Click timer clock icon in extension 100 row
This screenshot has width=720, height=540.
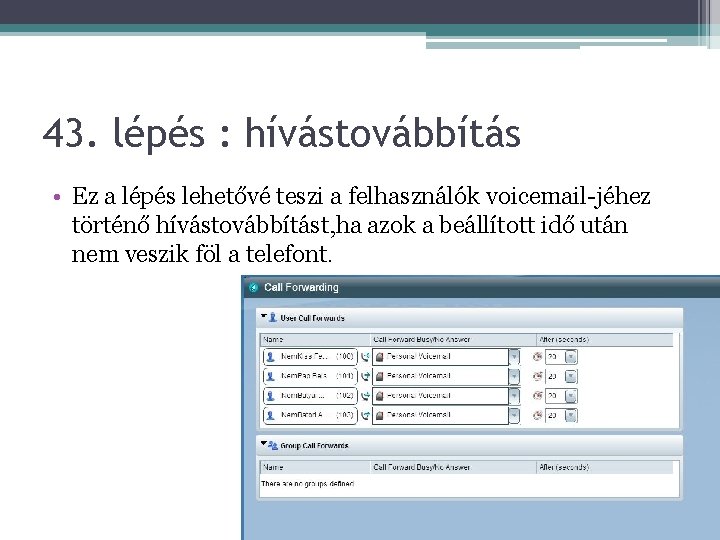[537, 356]
